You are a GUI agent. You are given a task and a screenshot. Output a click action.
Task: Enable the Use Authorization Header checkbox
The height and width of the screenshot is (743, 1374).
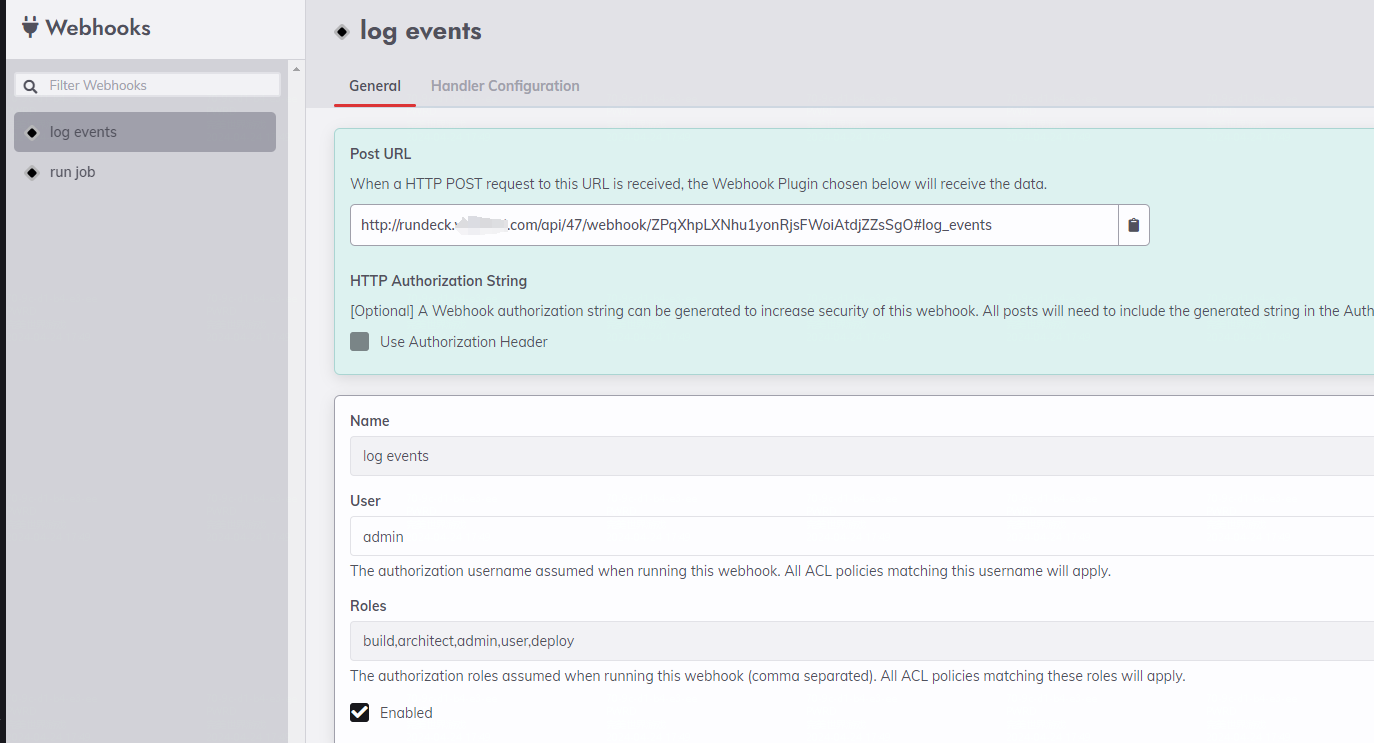360,342
